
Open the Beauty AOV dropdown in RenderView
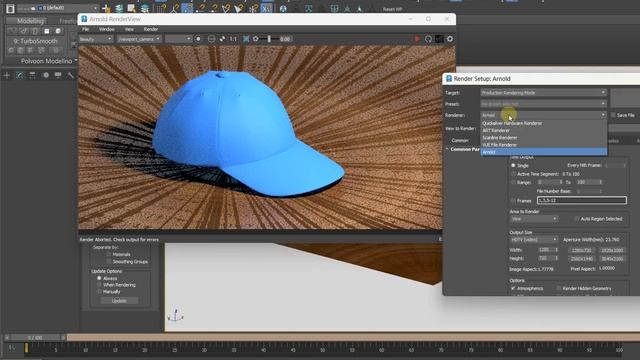(96, 39)
